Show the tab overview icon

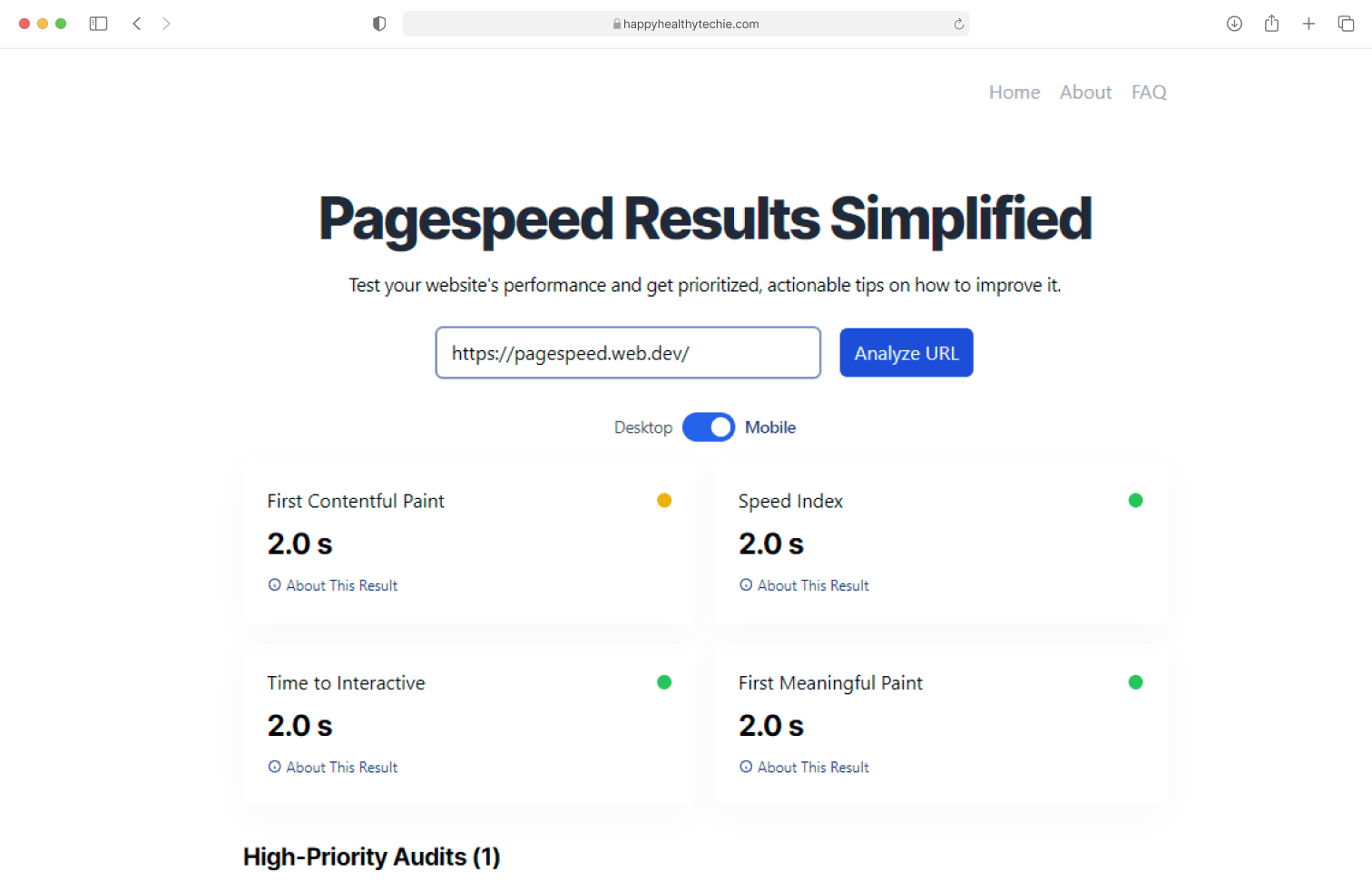[1346, 24]
